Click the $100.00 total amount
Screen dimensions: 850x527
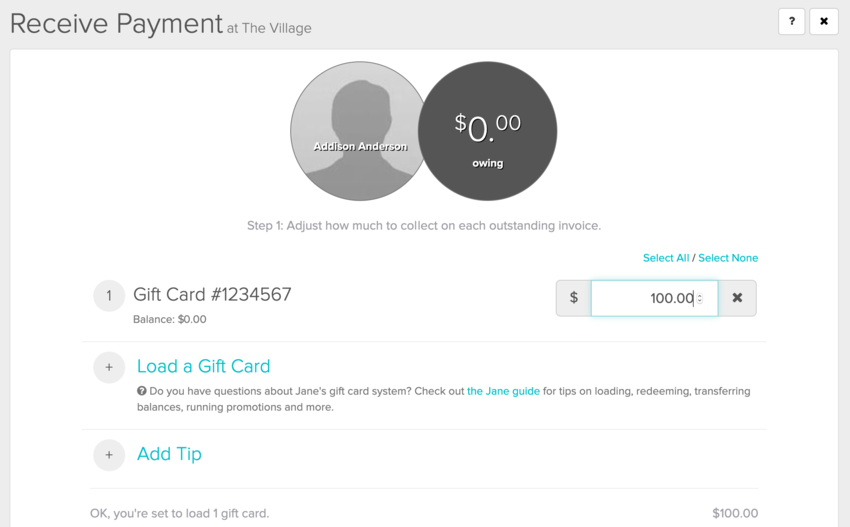click(735, 513)
